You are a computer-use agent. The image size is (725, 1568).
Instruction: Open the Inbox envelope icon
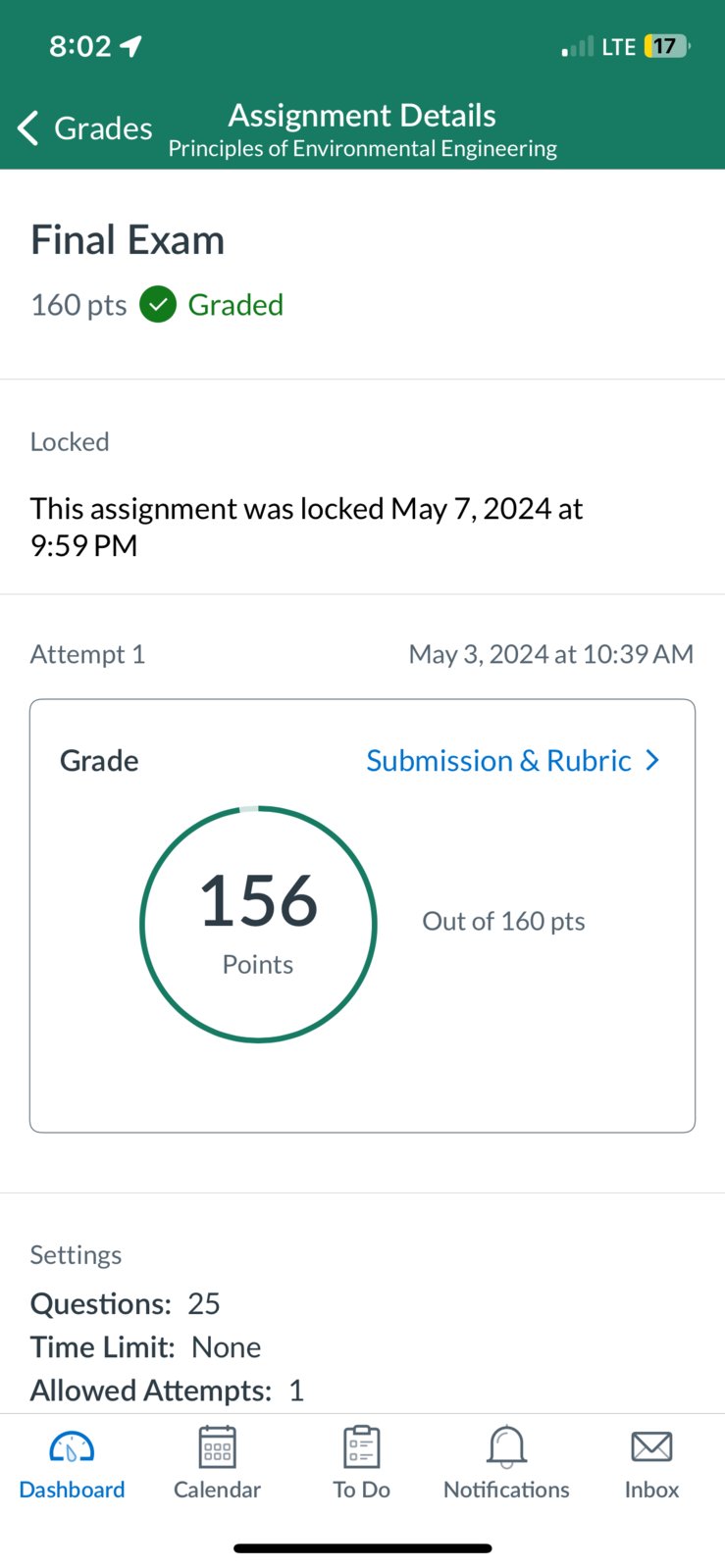pos(651,1446)
